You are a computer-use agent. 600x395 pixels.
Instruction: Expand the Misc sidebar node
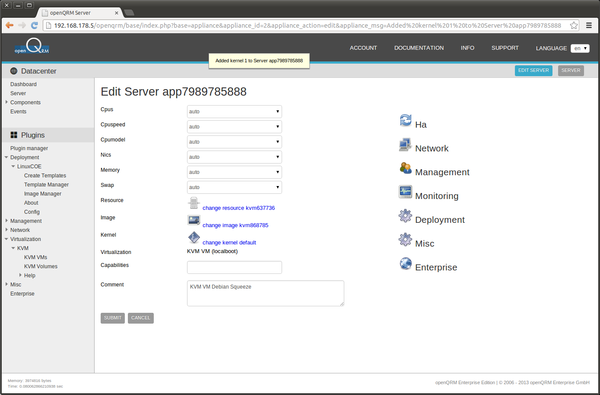coord(7,284)
